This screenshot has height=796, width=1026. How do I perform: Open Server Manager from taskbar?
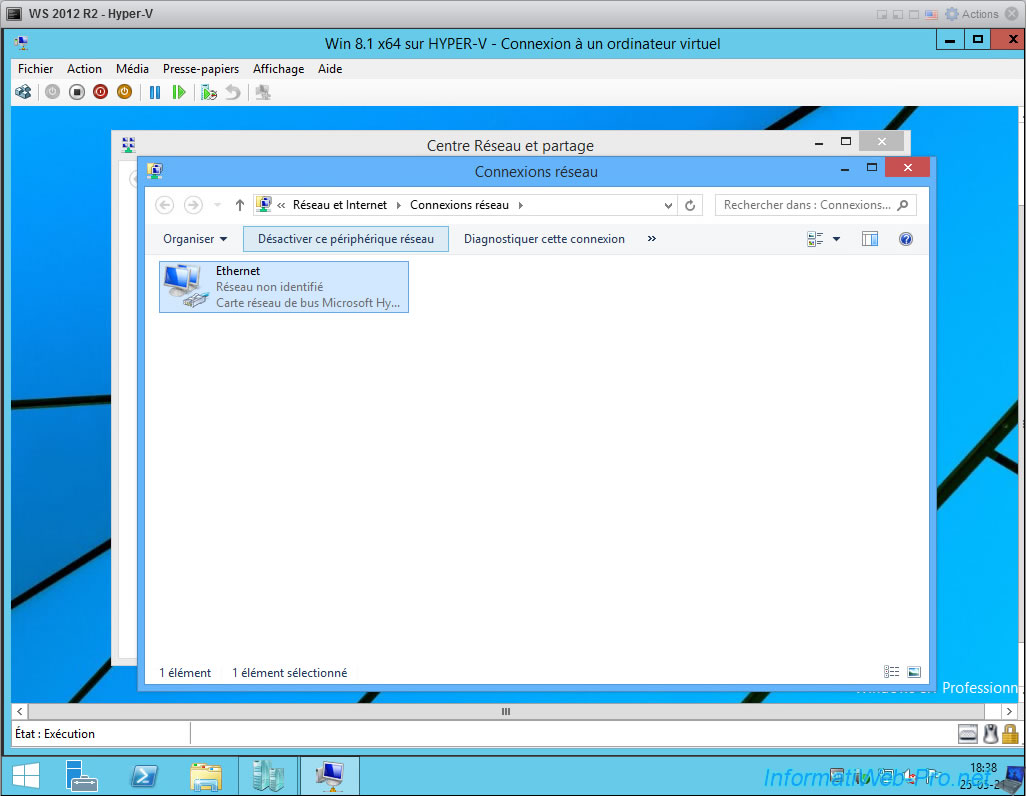point(82,776)
